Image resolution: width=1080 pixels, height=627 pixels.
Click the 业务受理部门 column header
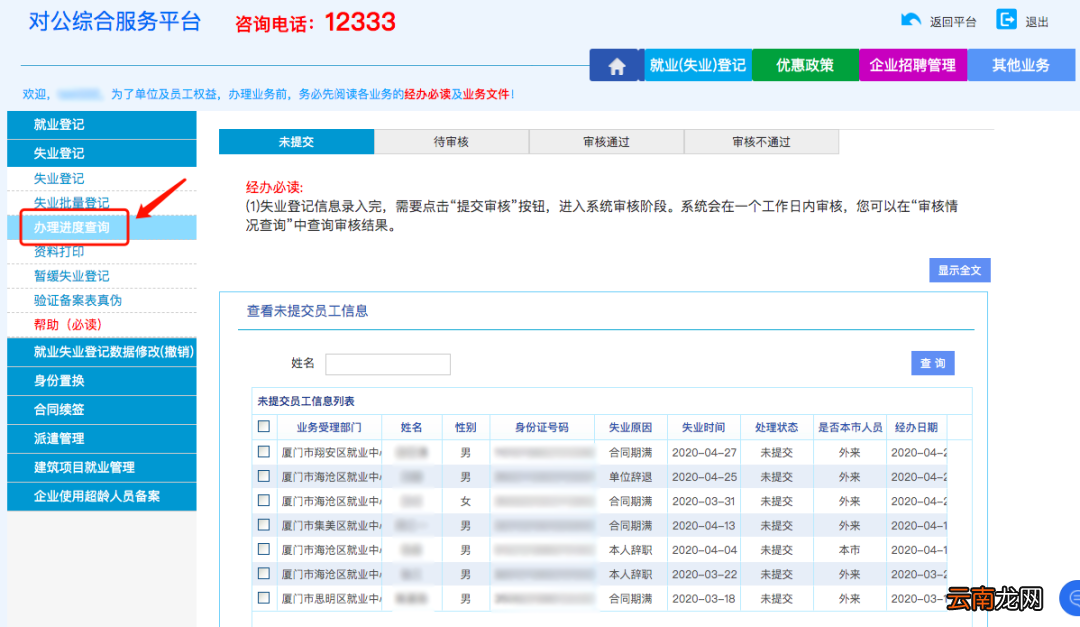pos(329,427)
